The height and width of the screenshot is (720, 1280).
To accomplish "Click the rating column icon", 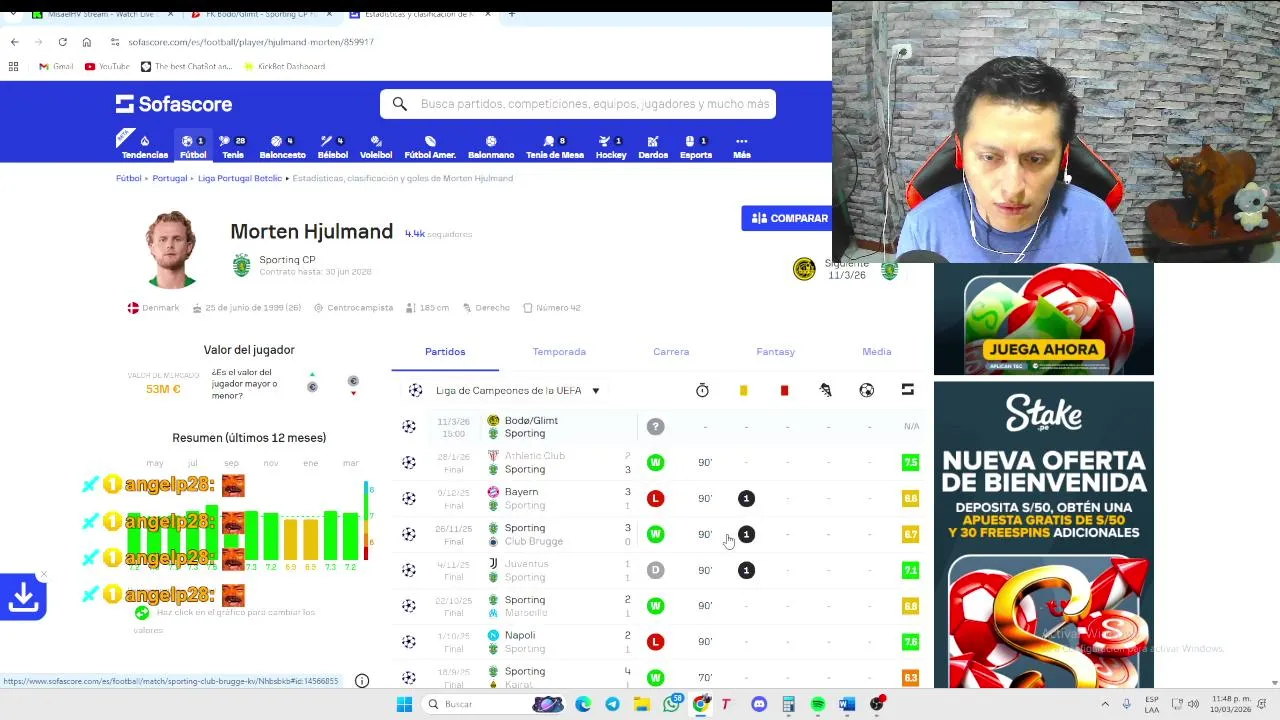I will (908, 390).
